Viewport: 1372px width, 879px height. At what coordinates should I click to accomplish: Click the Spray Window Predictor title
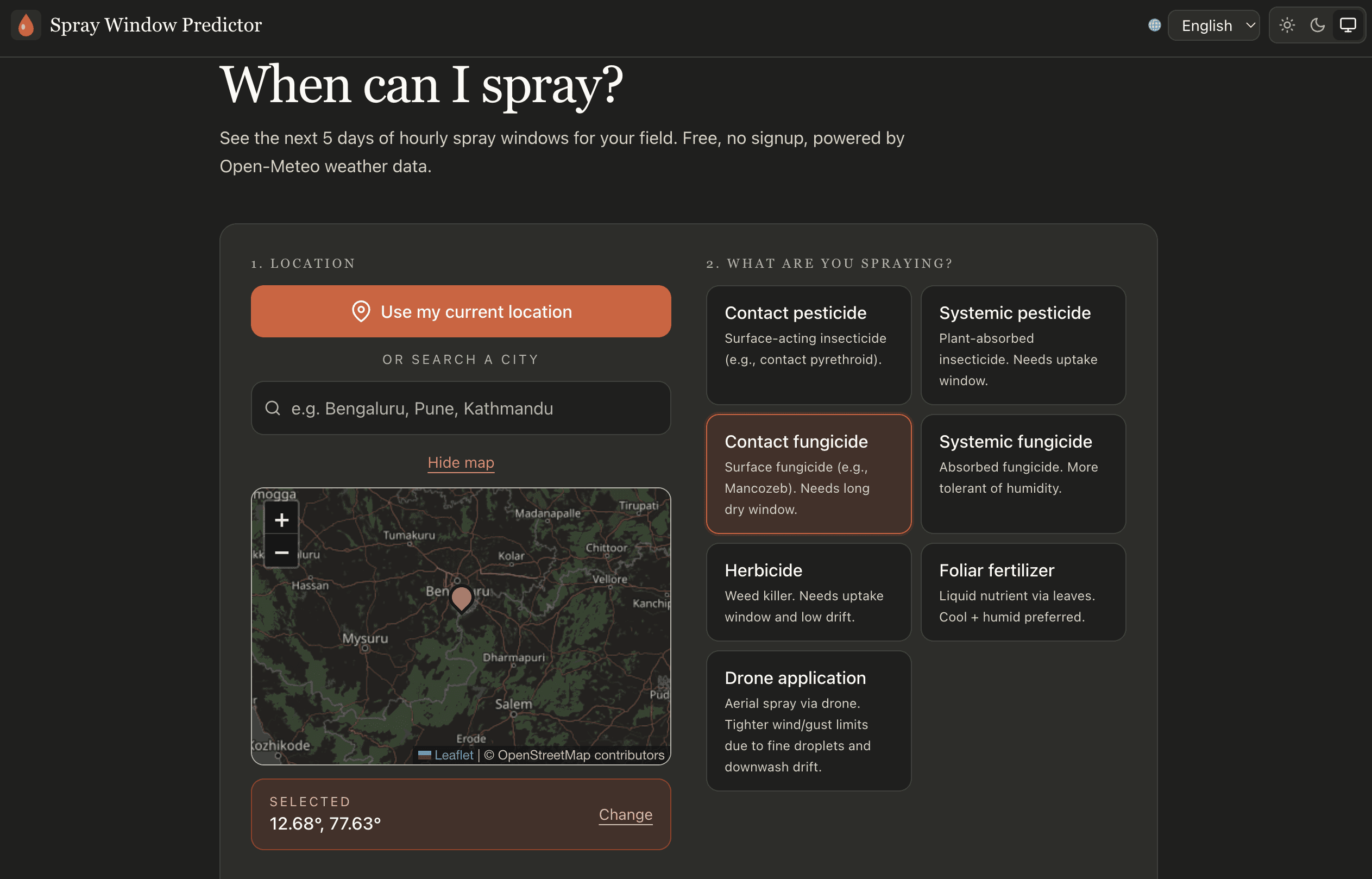point(156,25)
